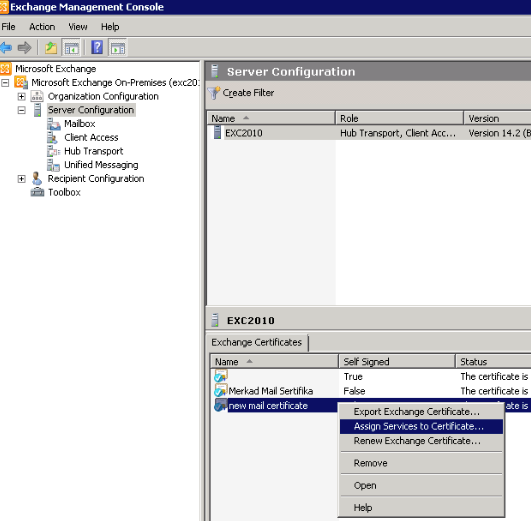
Task: Click the Server Configuration tree server icon
Action: pos(37,110)
